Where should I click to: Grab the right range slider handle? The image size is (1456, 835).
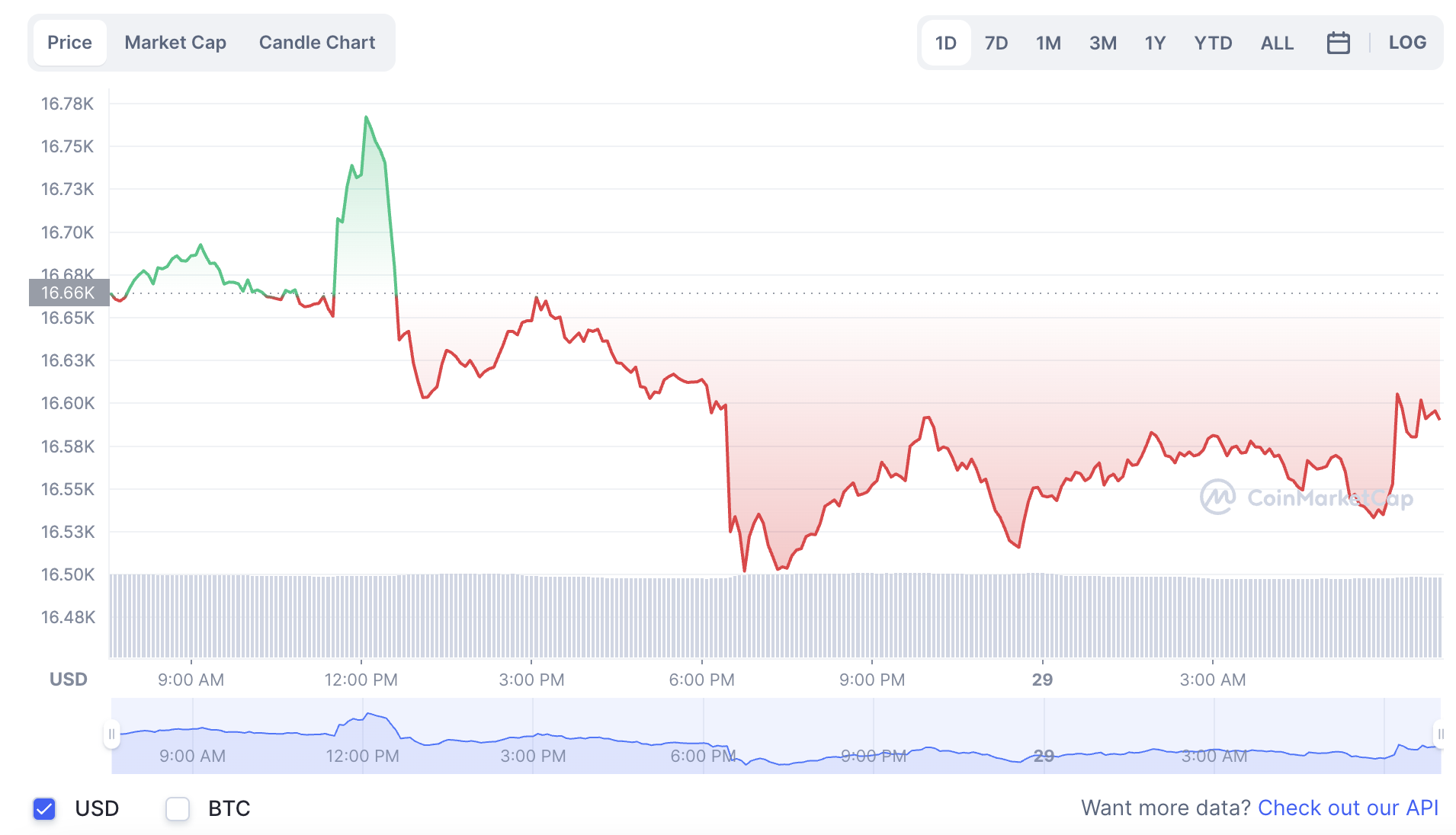tap(1440, 734)
